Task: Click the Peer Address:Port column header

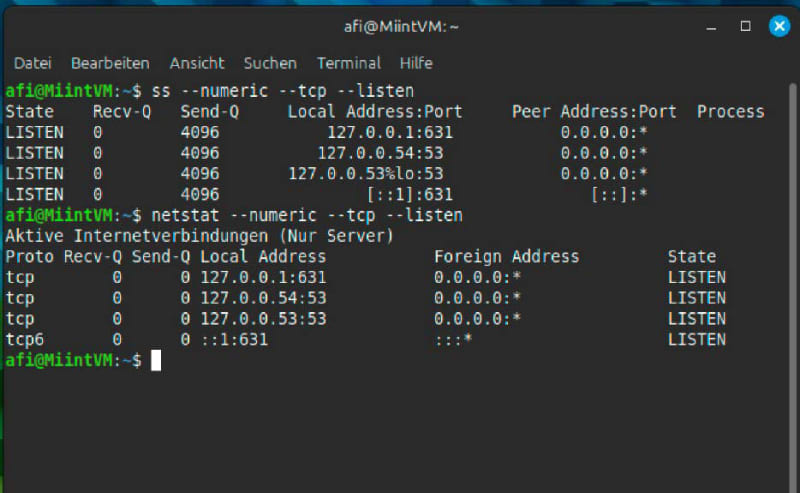Action: (594, 112)
